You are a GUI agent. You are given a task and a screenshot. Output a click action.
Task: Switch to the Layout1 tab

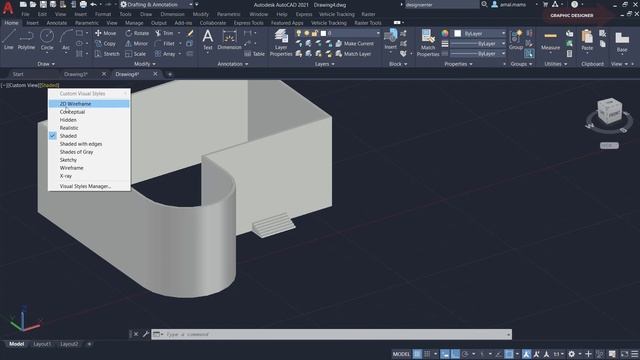42,344
